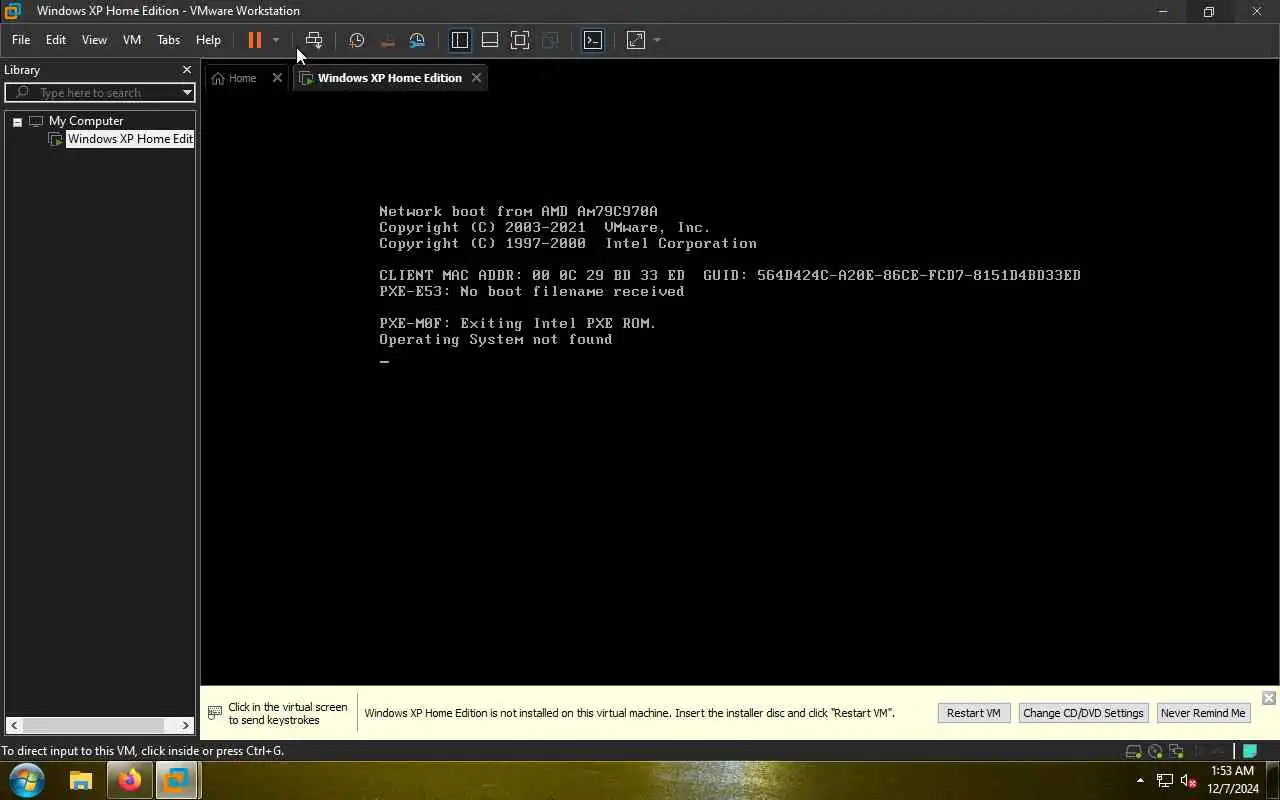Click the library scrollbar right arrow

coord(186,725)
